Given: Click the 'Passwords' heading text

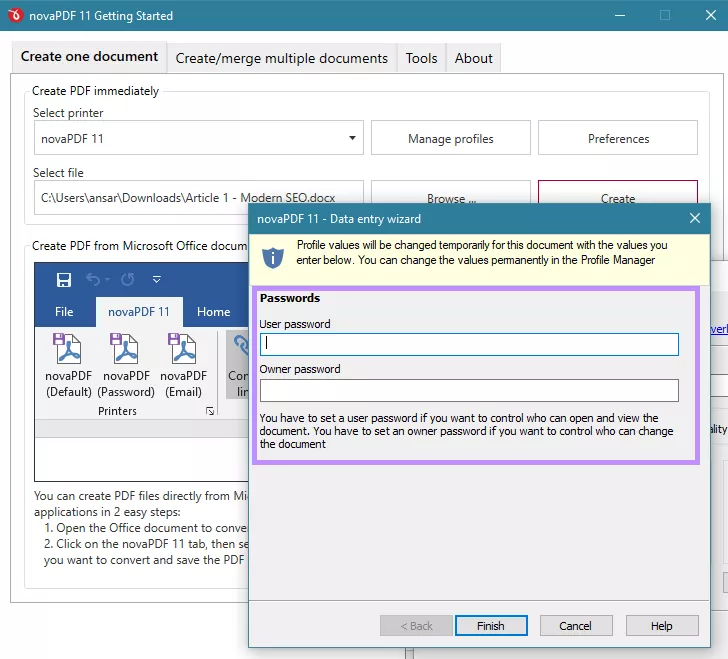Looking at the screenshot, I should 290,298.
